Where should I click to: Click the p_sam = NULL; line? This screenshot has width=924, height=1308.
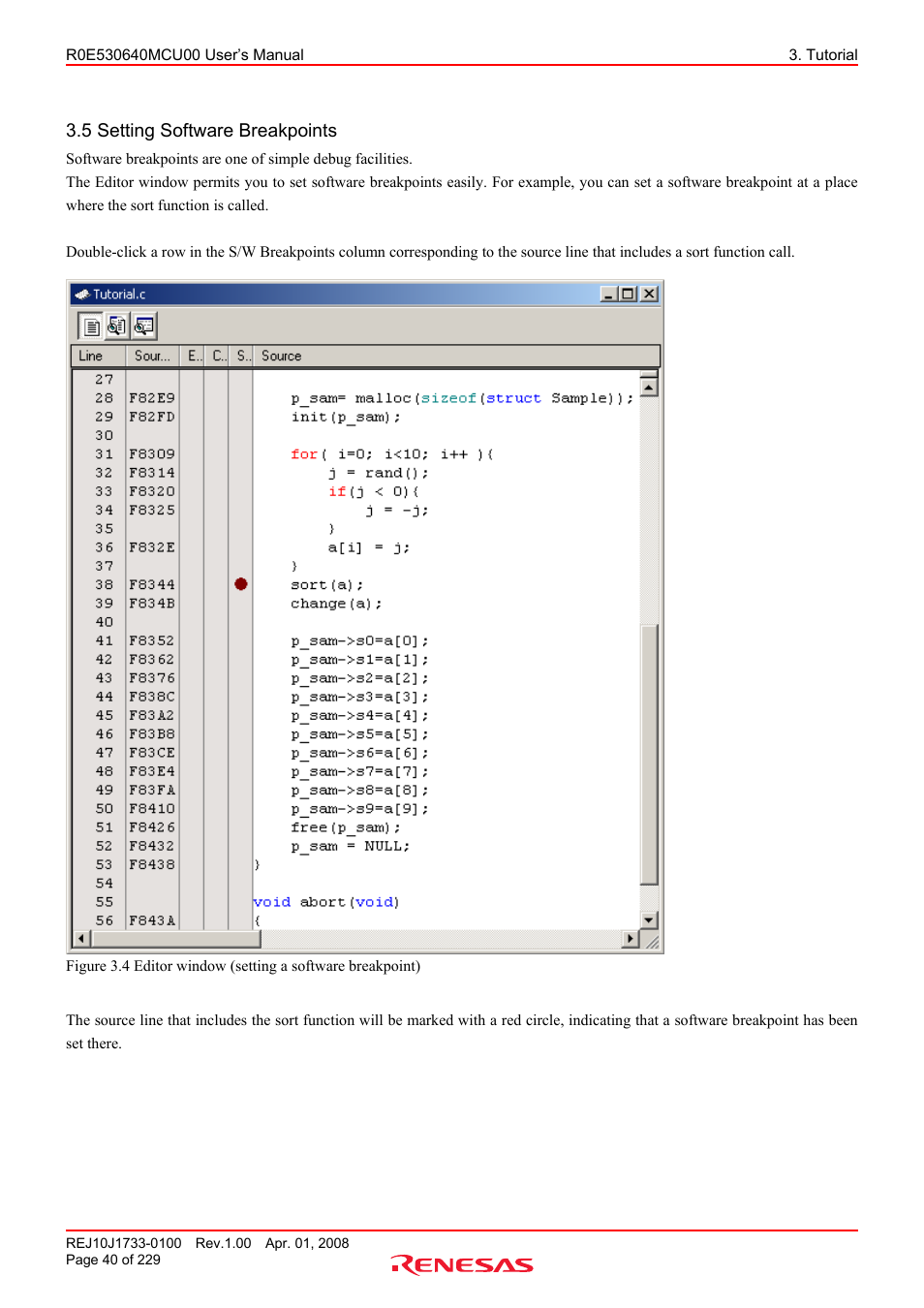point(350,846)
